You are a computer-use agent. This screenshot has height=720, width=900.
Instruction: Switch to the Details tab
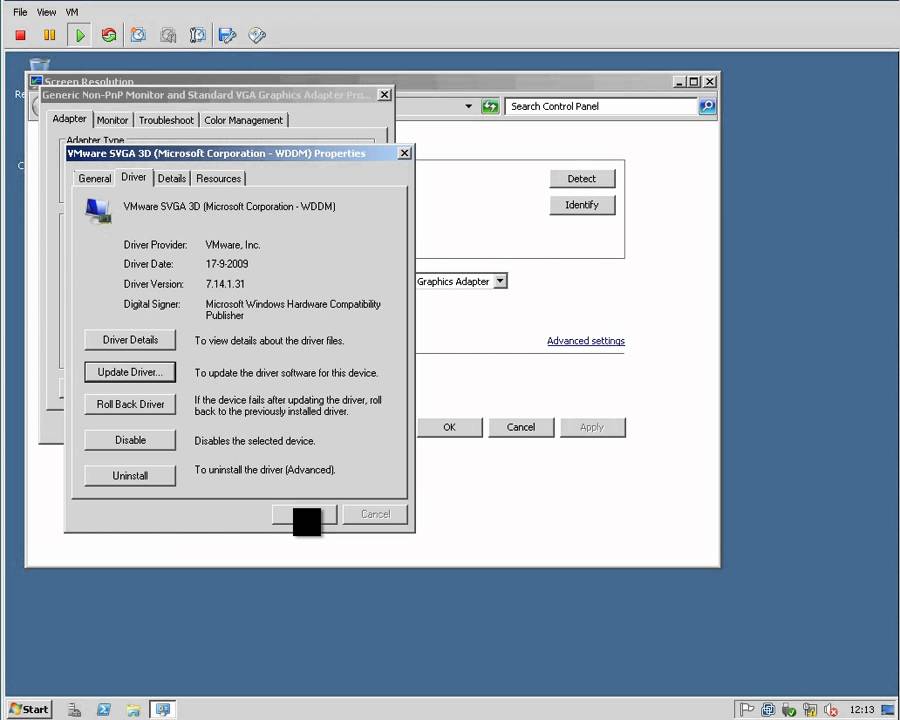(172, 179)
